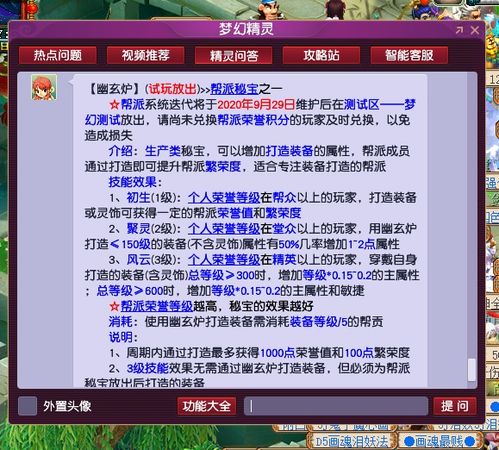Open the 攻略站 tab
Image resolution: width=499 pixels, height=450 pixels.
pos(321,55)
